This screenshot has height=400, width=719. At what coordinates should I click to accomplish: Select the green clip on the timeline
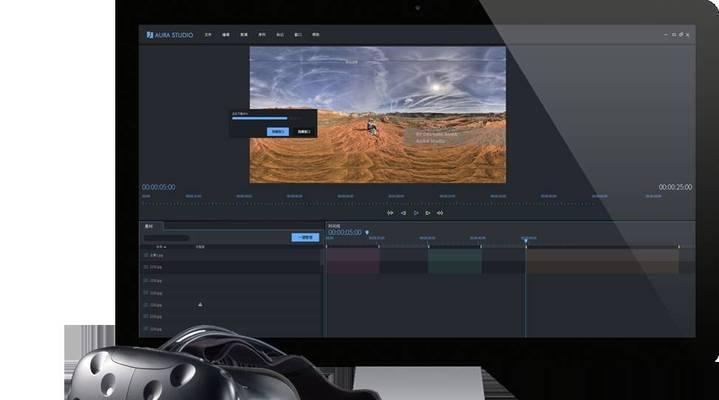pyautogui.click(x=455, y=260)
